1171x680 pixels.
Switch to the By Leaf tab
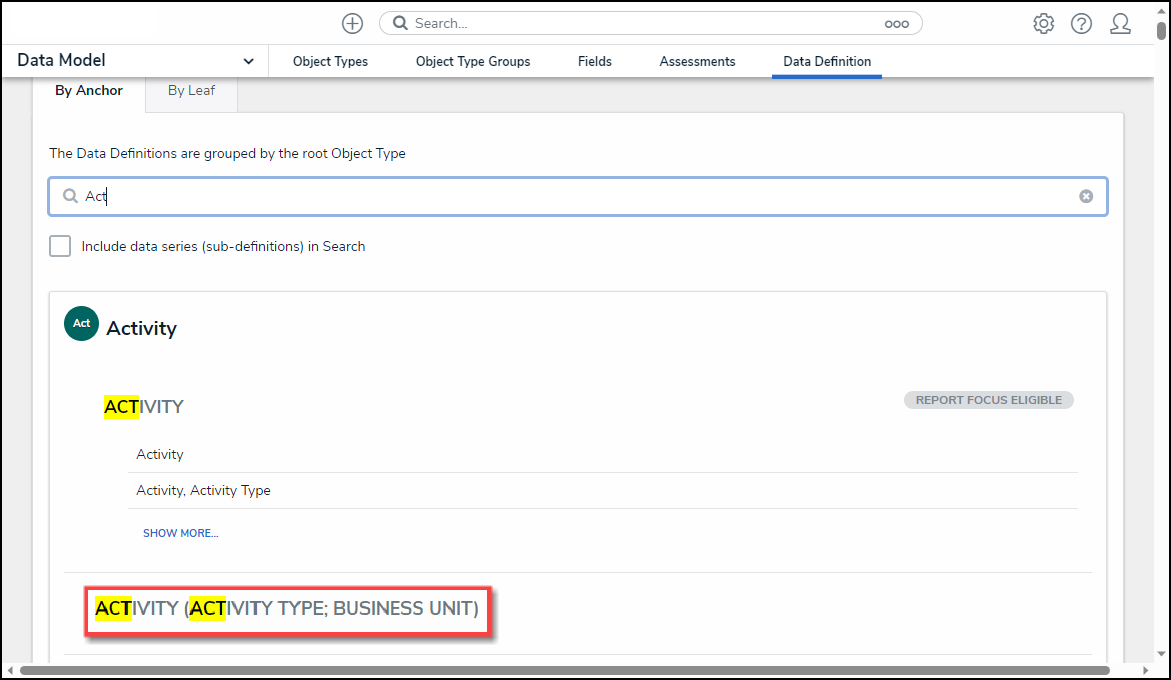coord(191,90)
